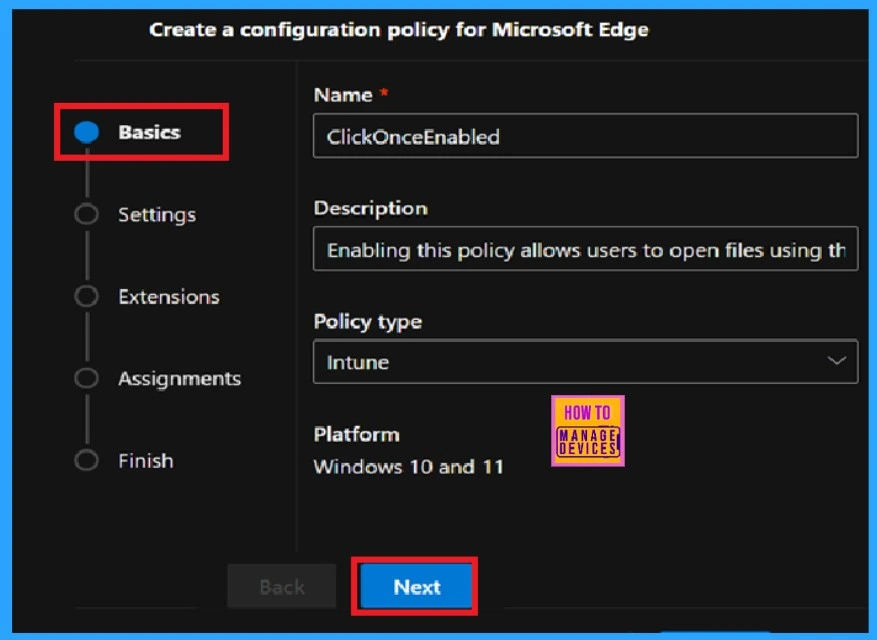This screenshot has width=877, height=640.
Task: Click the greyed-out Back button
Action: (x=282, y=586)
